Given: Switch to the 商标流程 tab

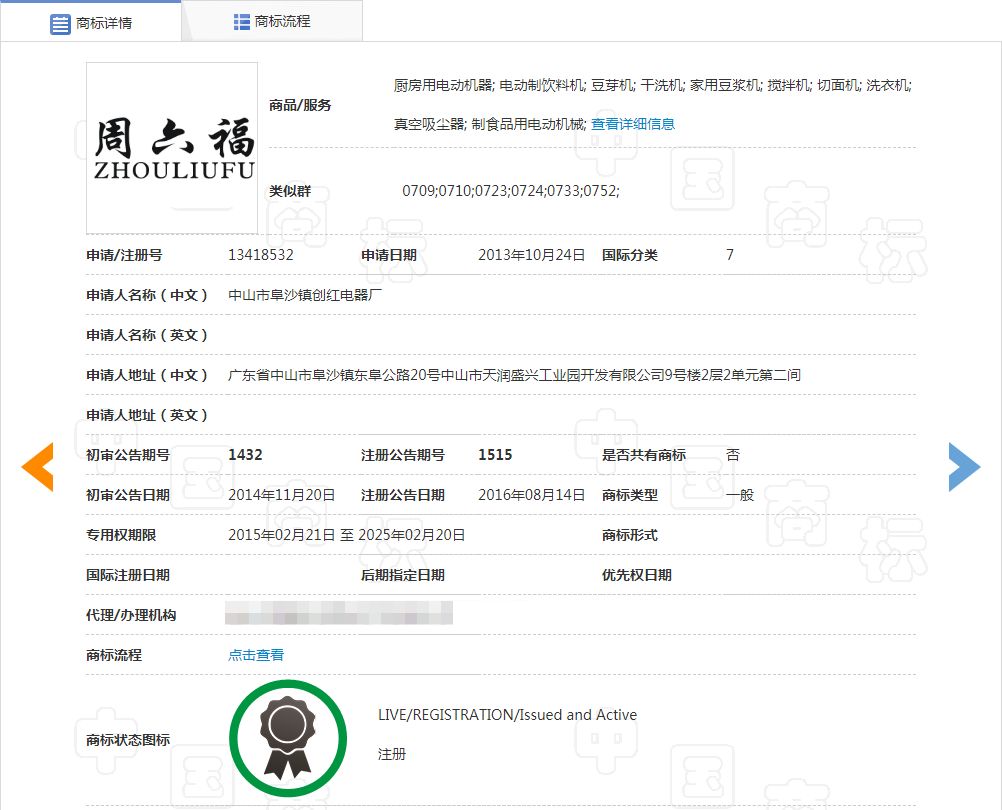Looking at the screenshot, I should point(272,22).
